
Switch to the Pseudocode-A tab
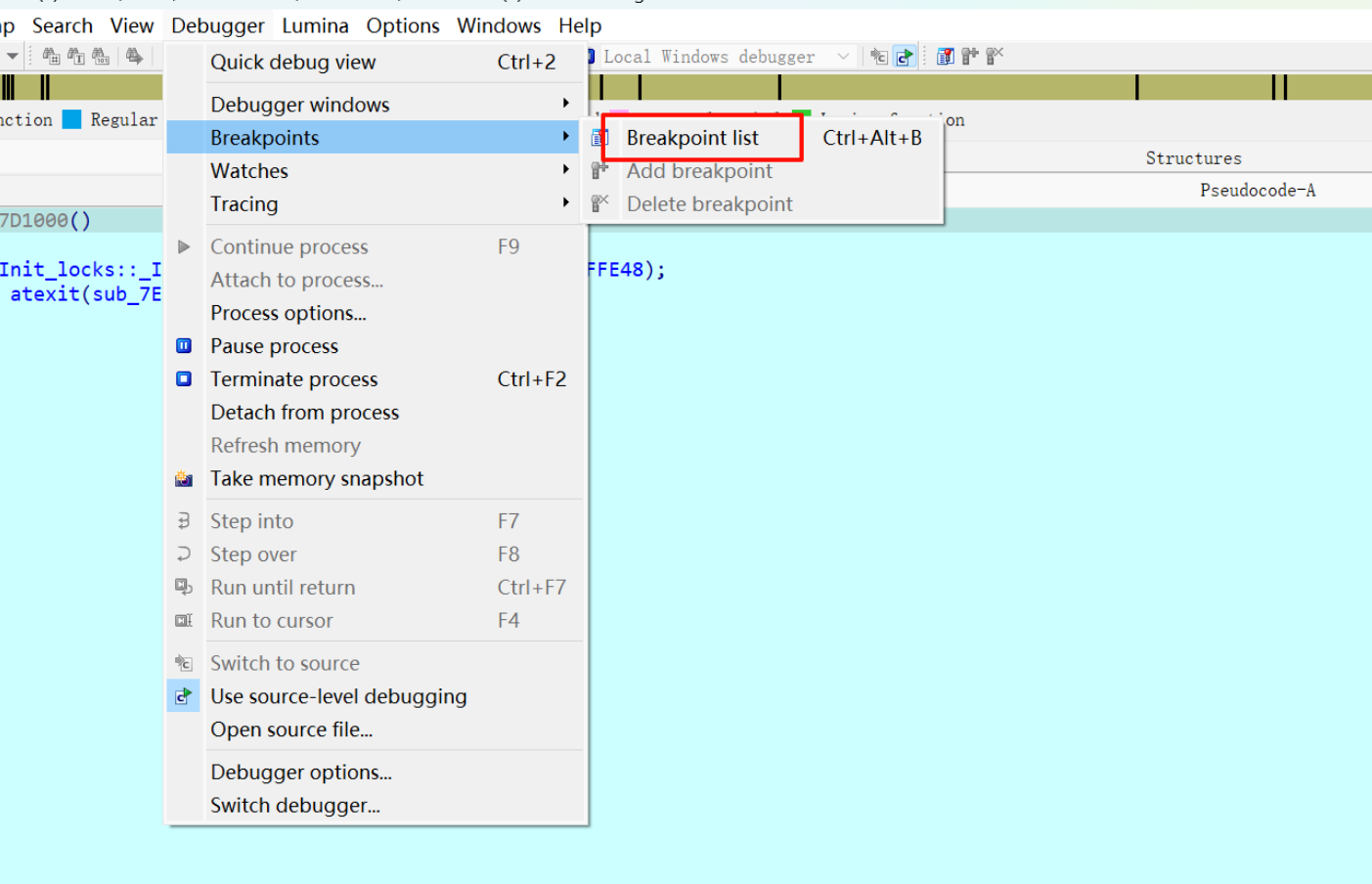tap(1258, 191)
